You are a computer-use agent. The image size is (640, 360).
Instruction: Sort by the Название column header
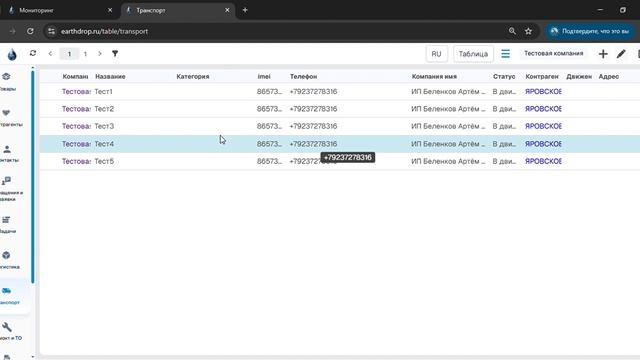coord(110,76)
